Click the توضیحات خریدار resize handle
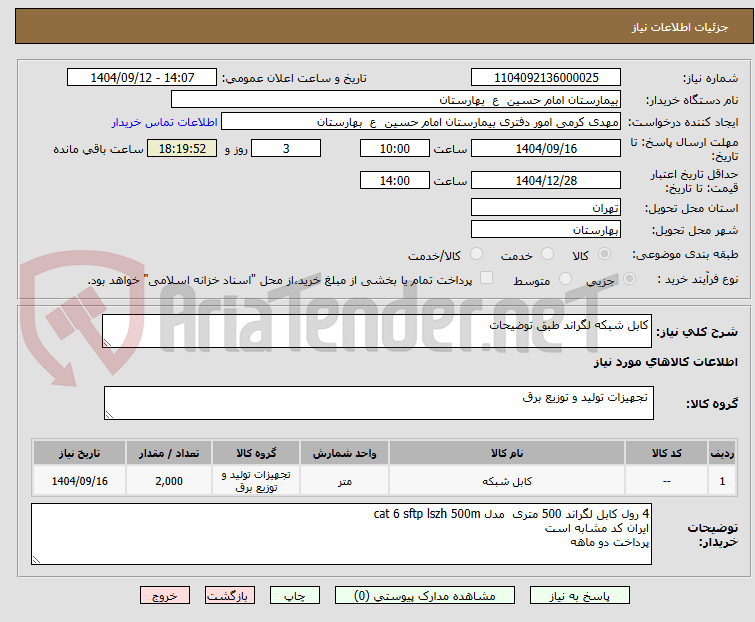The width and height of the screenshot is (755, 622). click(x=37, y=559)
